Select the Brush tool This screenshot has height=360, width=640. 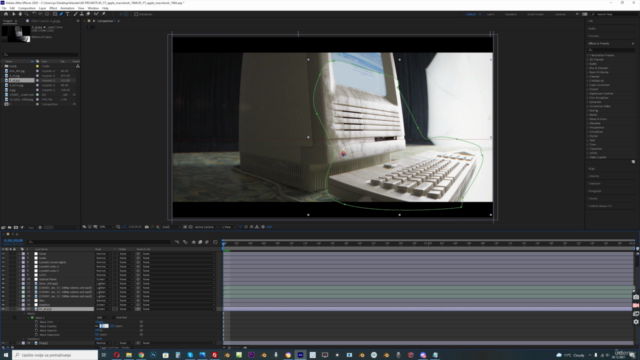(76, 14)
